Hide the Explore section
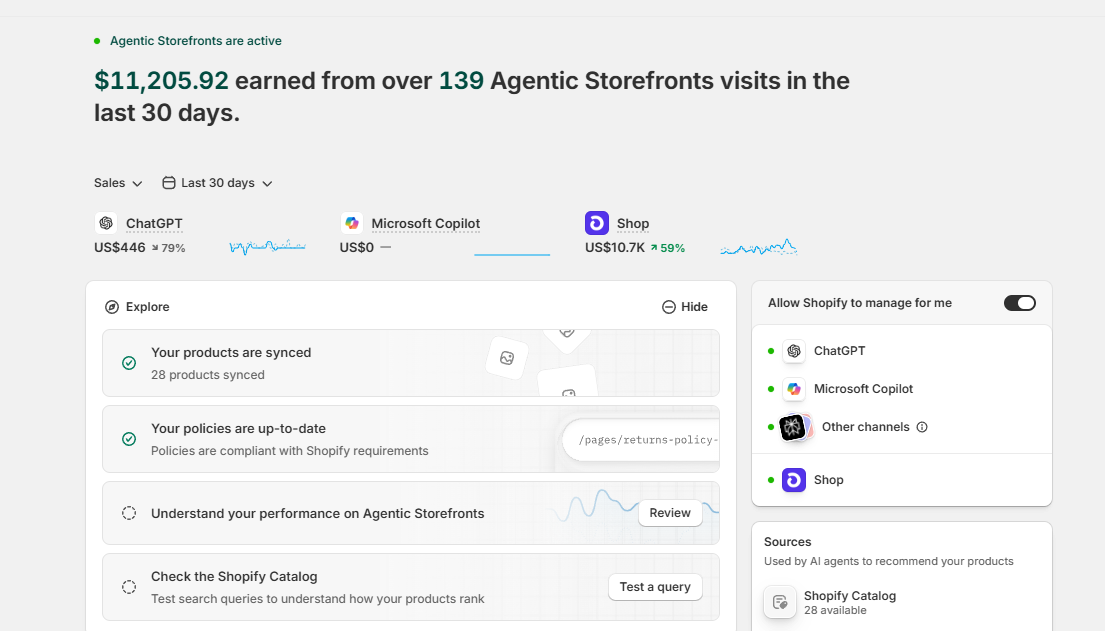Image resolution: width=1105 pixels, height=631 pixels. click(x=685, y=307)
